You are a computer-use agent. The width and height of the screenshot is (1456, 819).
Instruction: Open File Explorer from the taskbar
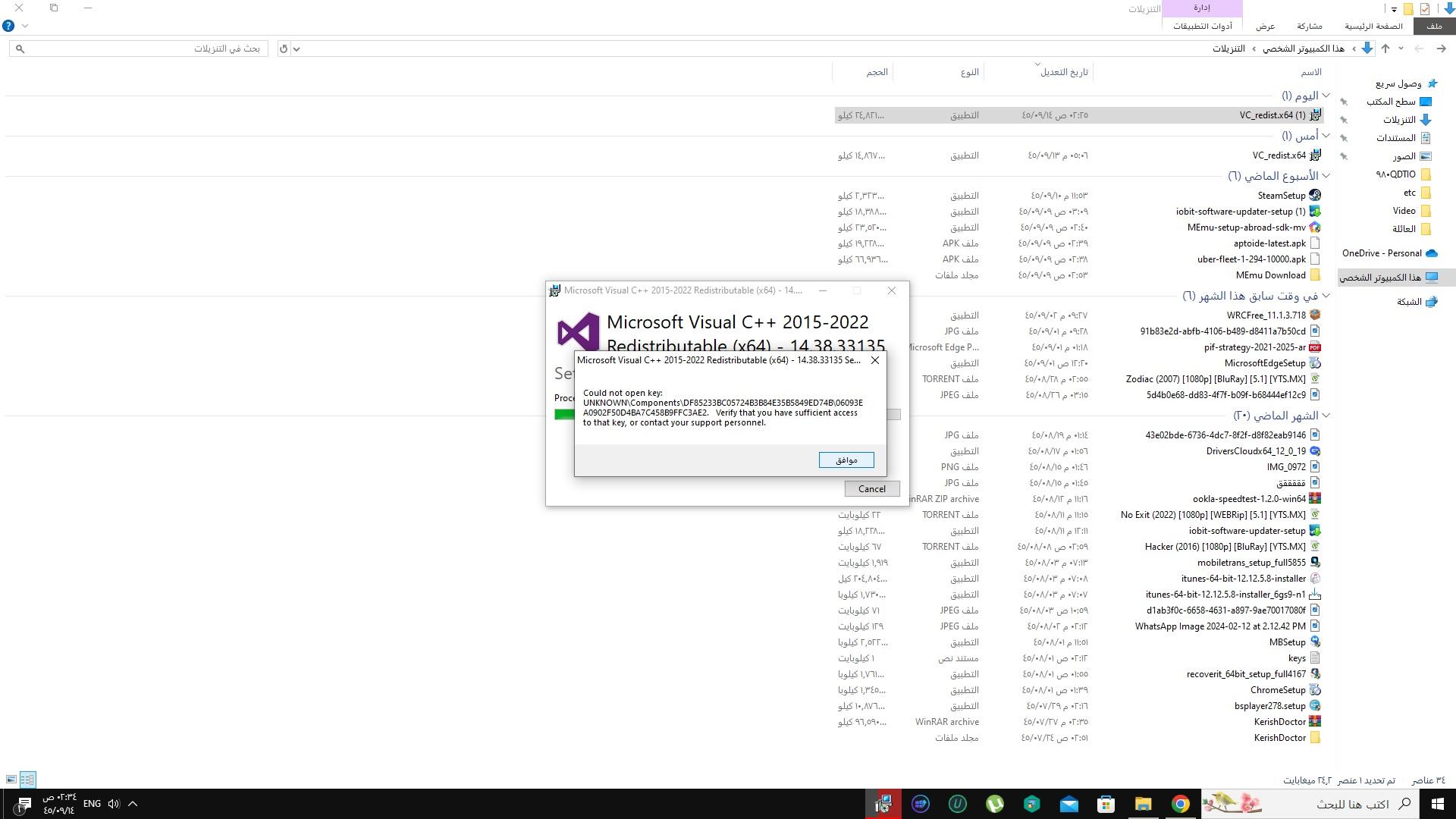coord(1143,804)
